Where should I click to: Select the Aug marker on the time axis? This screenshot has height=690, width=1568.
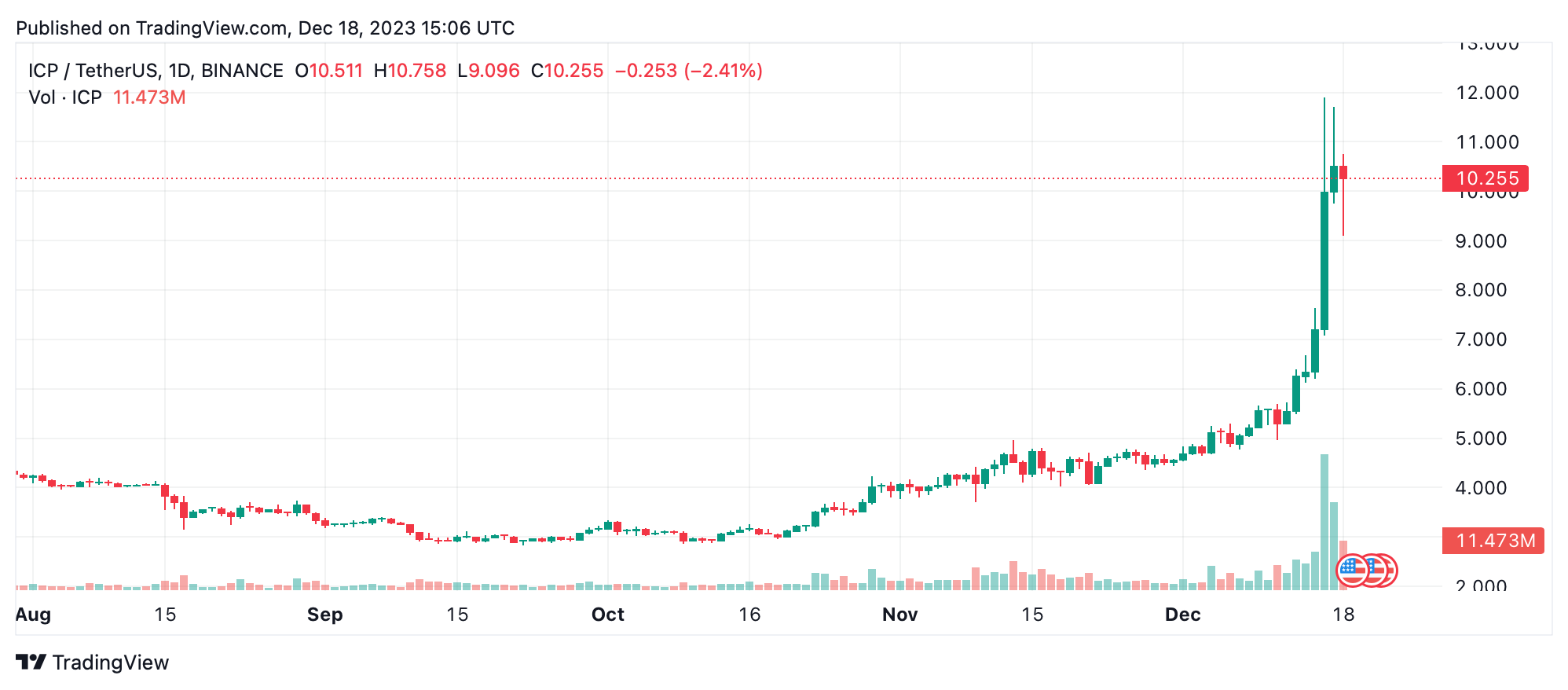(33, 615)
